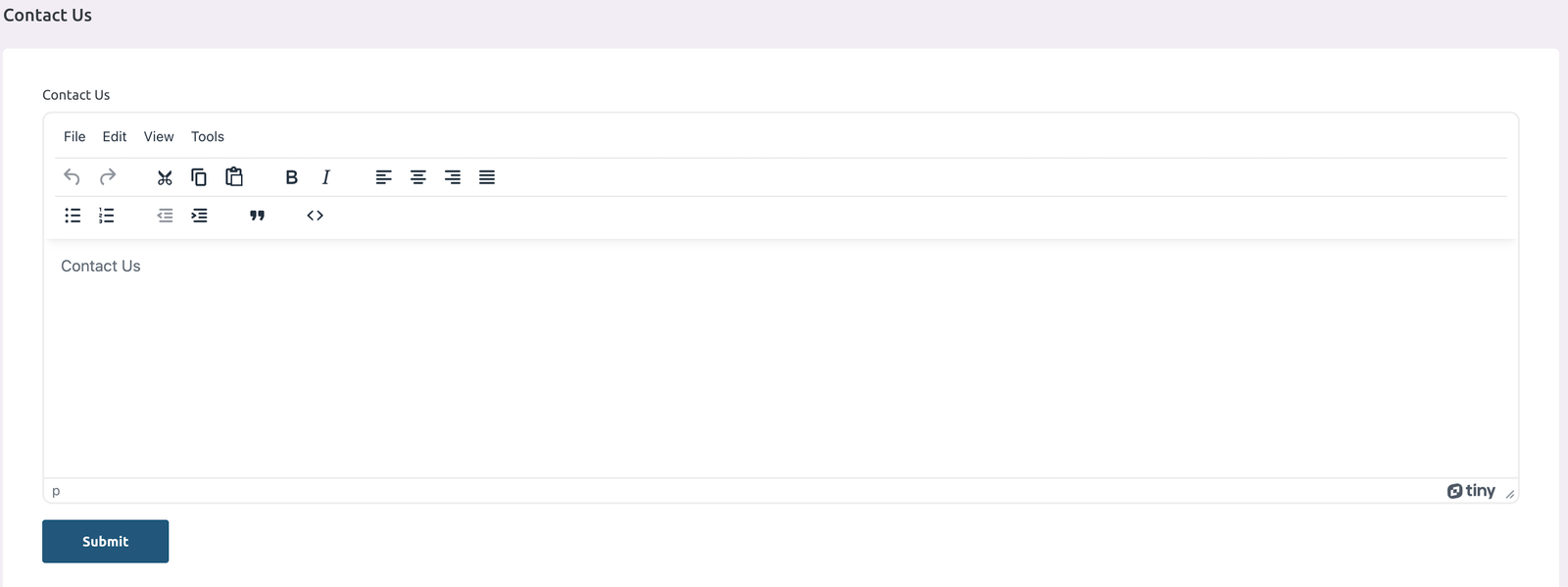Toggle italic formatting
The height and width of the screenshot is (587, 1568).
(325, 177)
